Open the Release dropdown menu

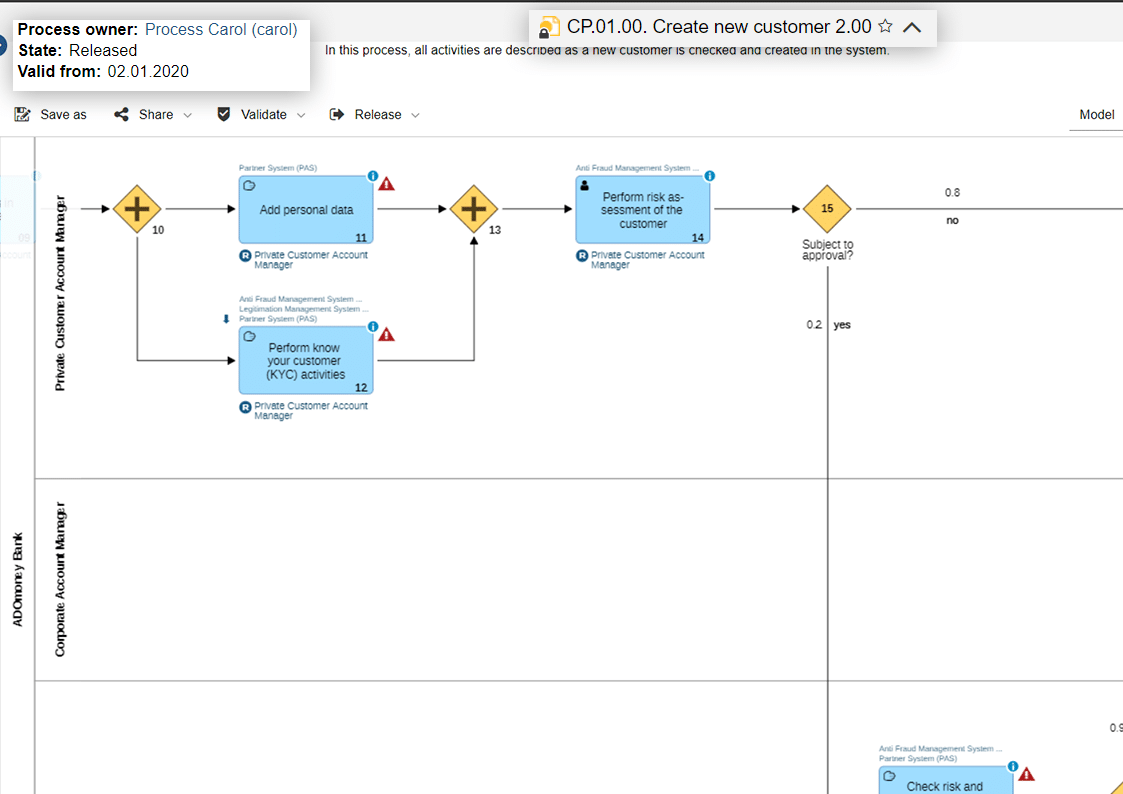[x=375, y=115]
